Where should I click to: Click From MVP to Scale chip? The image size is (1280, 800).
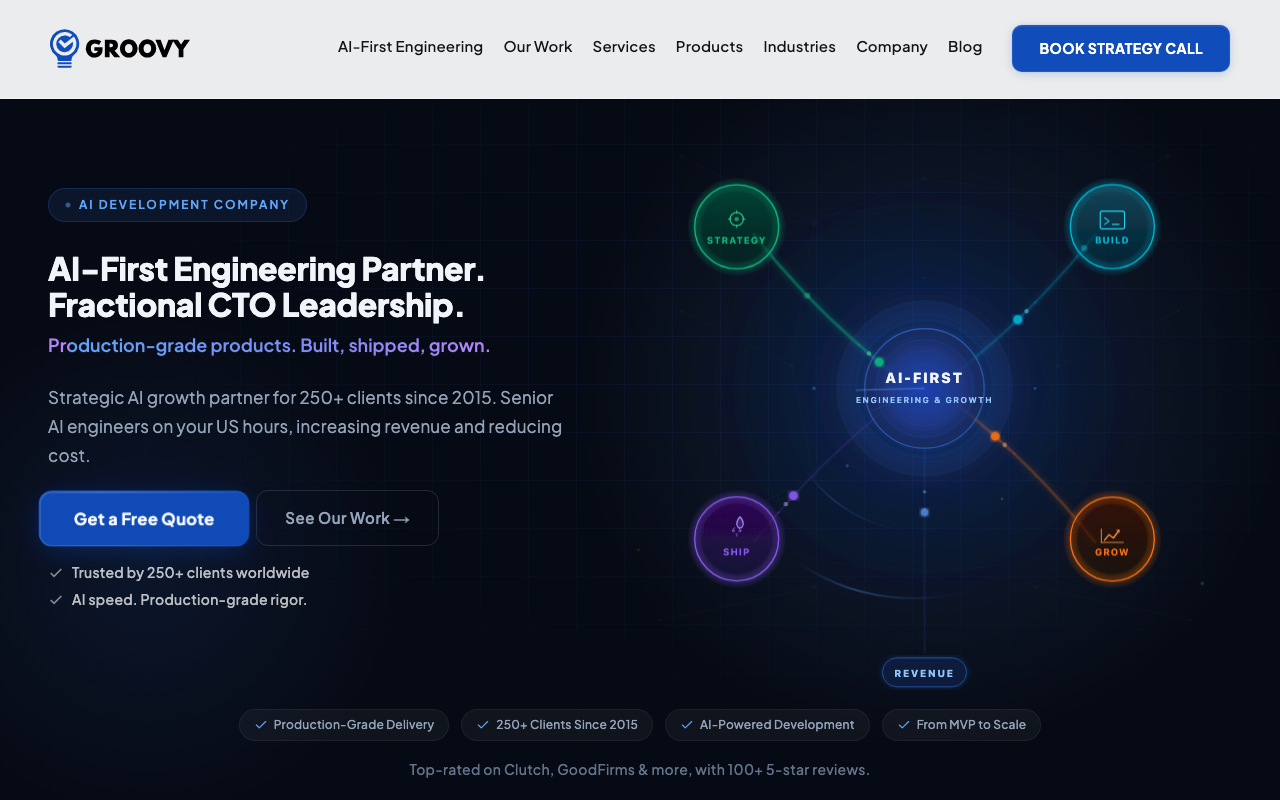pyautogui.click(x=961, y=725)
